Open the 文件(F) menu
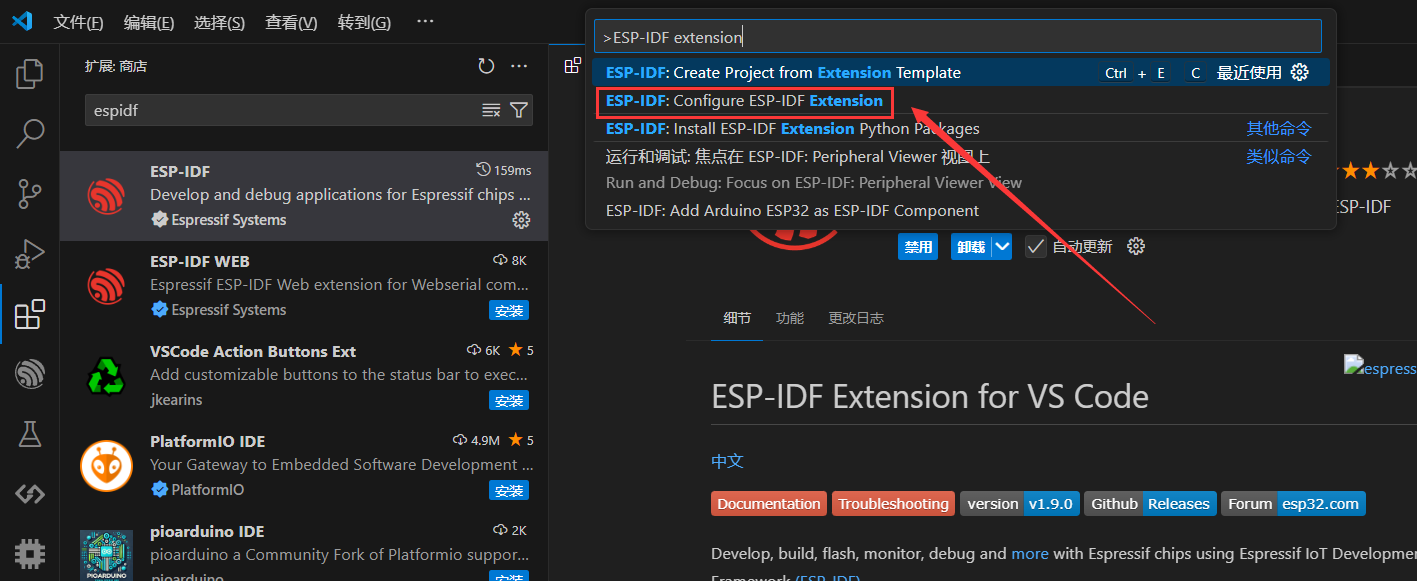1417x581 pixels. pyautogui.click(x=78, y=22)
